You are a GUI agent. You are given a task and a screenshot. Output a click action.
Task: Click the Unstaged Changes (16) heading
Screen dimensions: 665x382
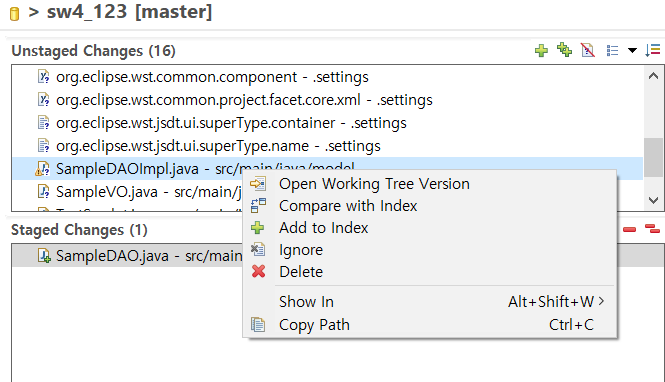93,51
